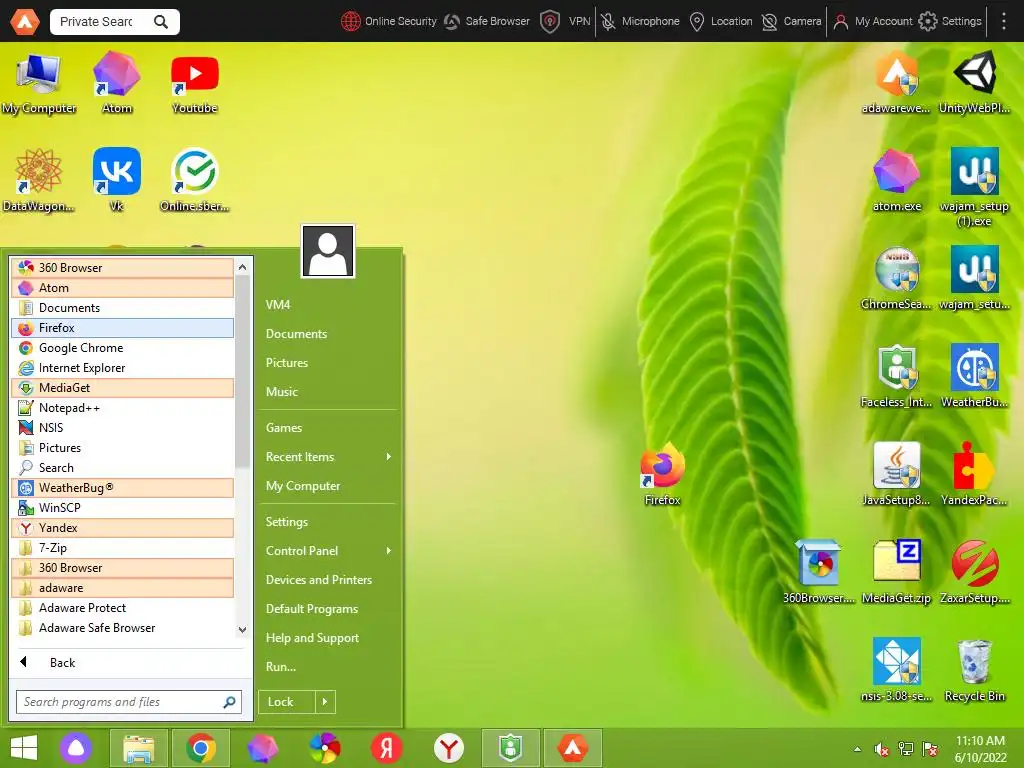Image resolution: width=1024 pixels, height=768 pixels.
Task: Click the Search programs and files field
Action: point(129,702)
